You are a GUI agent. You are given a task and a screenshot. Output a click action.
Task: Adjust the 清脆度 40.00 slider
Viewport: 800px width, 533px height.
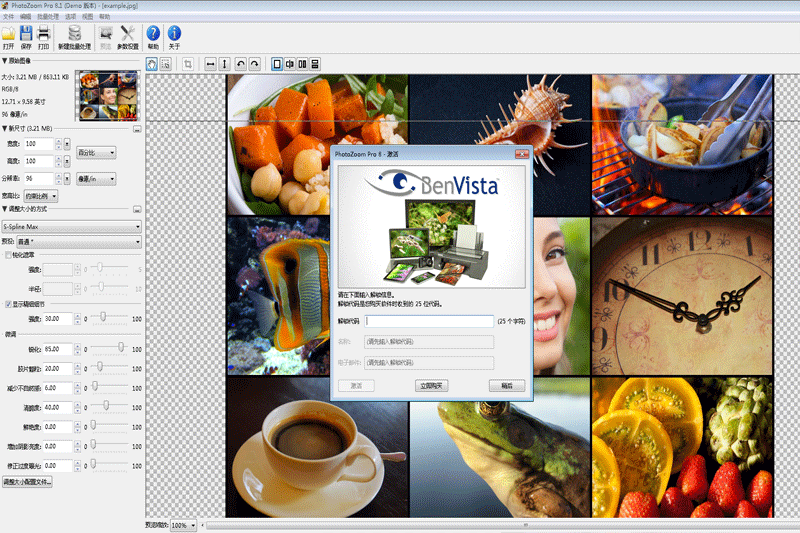(106, 405)
